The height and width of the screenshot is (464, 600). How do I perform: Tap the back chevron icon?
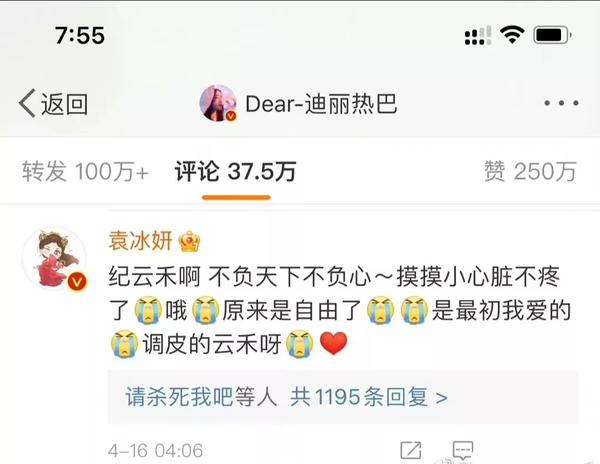[27, 103]
